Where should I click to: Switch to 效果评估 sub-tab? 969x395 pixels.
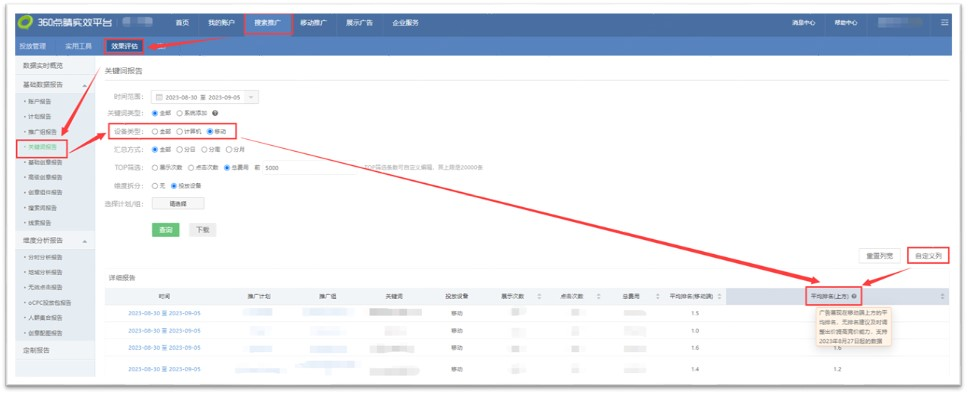pyautogui.click(x=124, y=46)
